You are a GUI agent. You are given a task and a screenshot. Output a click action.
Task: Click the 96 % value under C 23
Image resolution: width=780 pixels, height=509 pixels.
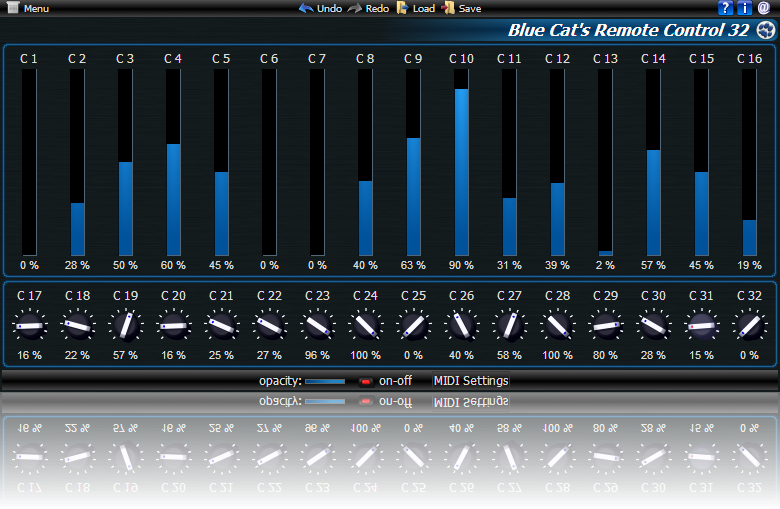coord(317,355)
